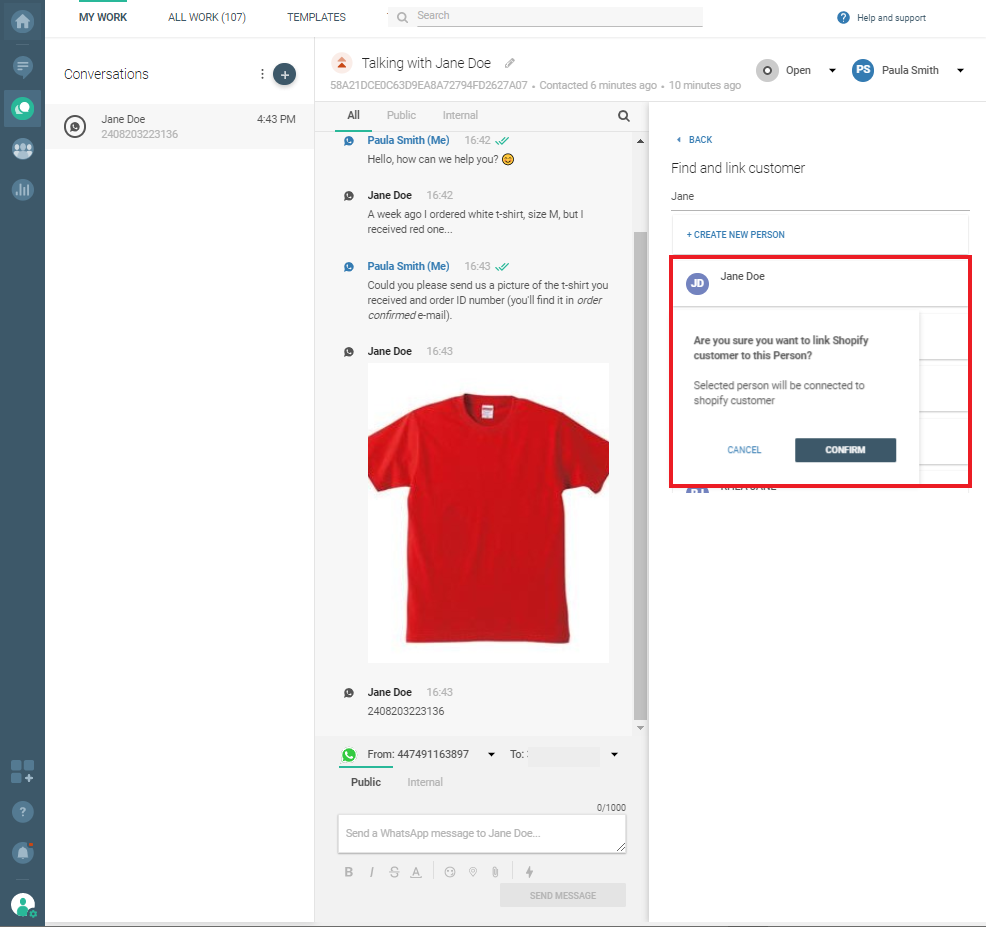Start a new conversation with plus button
Screen dimensions: 986x927
[x=285, y=74]
